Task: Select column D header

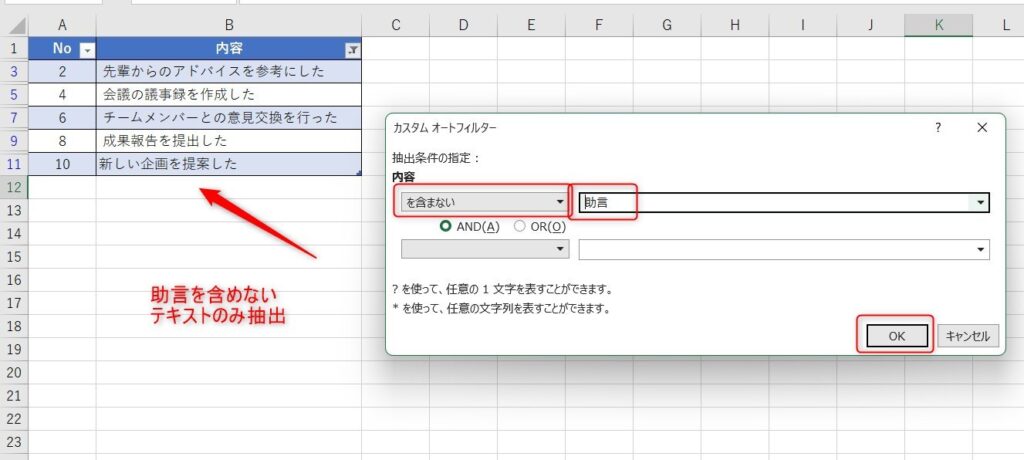Action: click(463, 25)
